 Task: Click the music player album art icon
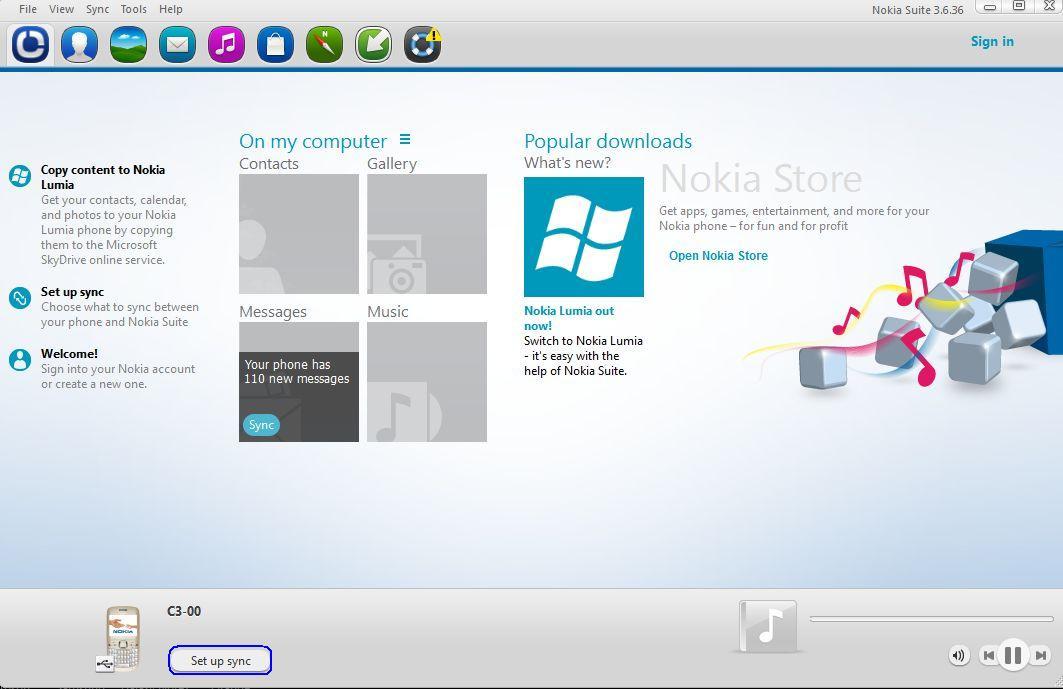(767, 626)
